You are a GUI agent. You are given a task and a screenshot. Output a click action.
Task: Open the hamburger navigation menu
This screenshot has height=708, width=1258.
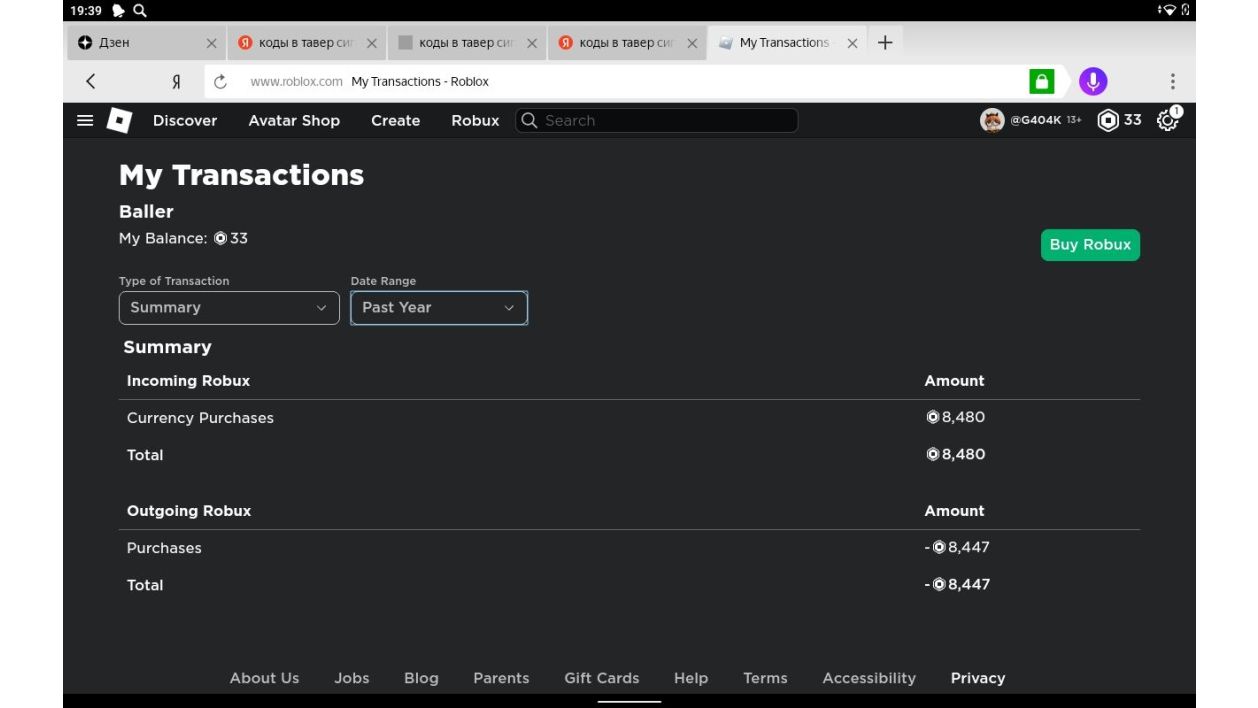point(85,120)
